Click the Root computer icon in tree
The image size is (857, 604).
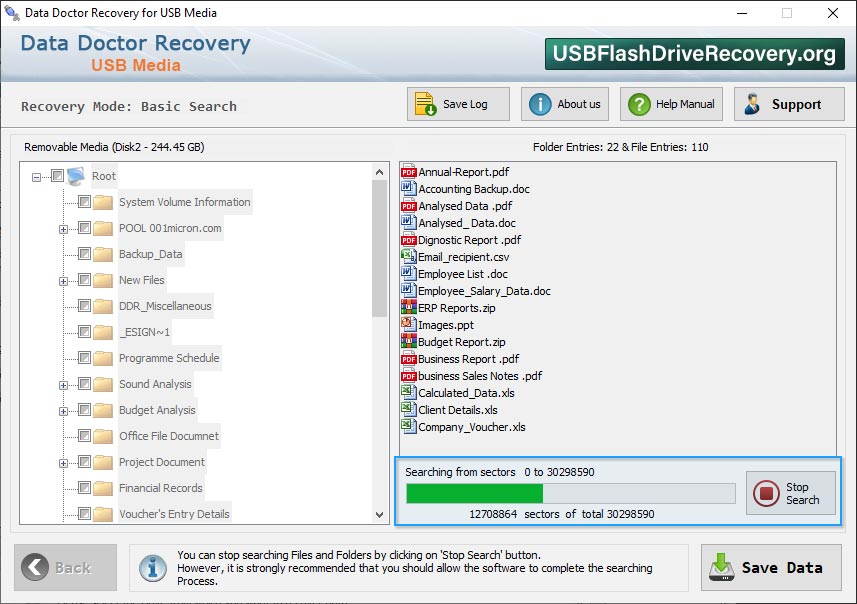point(77,176)
